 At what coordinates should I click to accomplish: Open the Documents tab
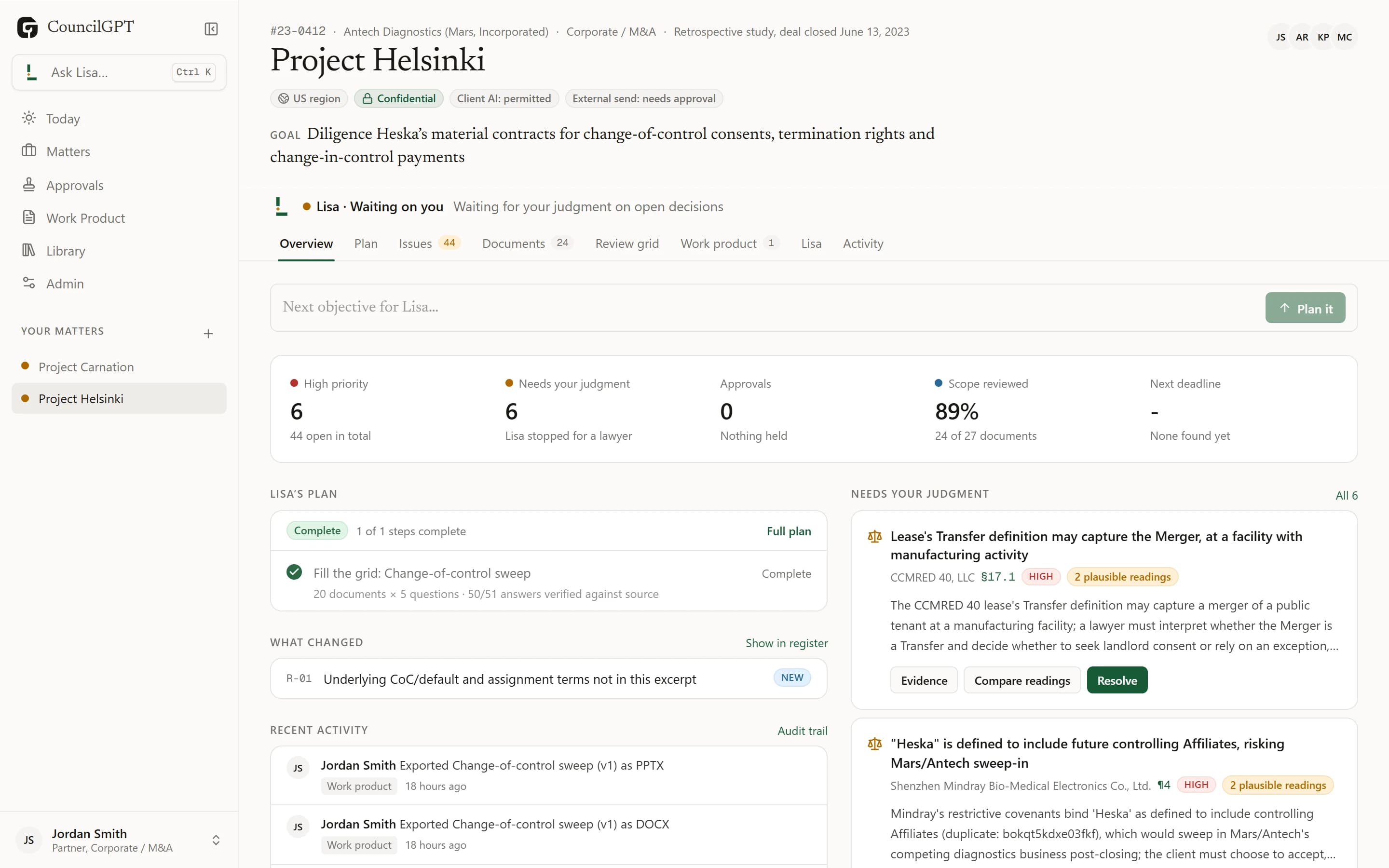point(528,244)
